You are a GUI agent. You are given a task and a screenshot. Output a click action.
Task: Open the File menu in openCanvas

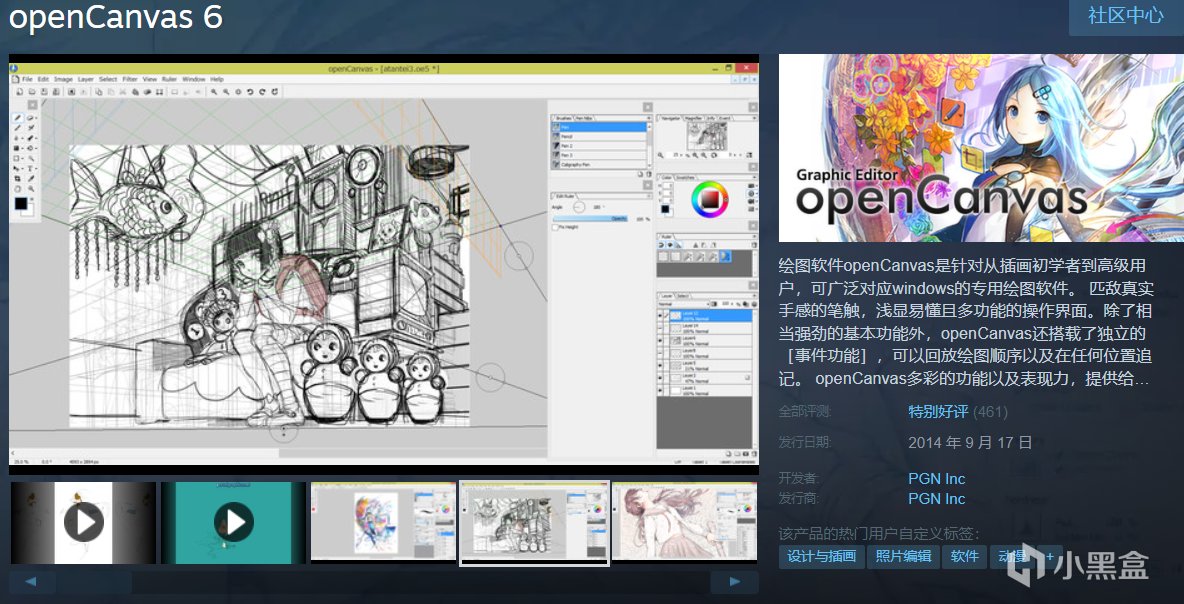point(27,79)
